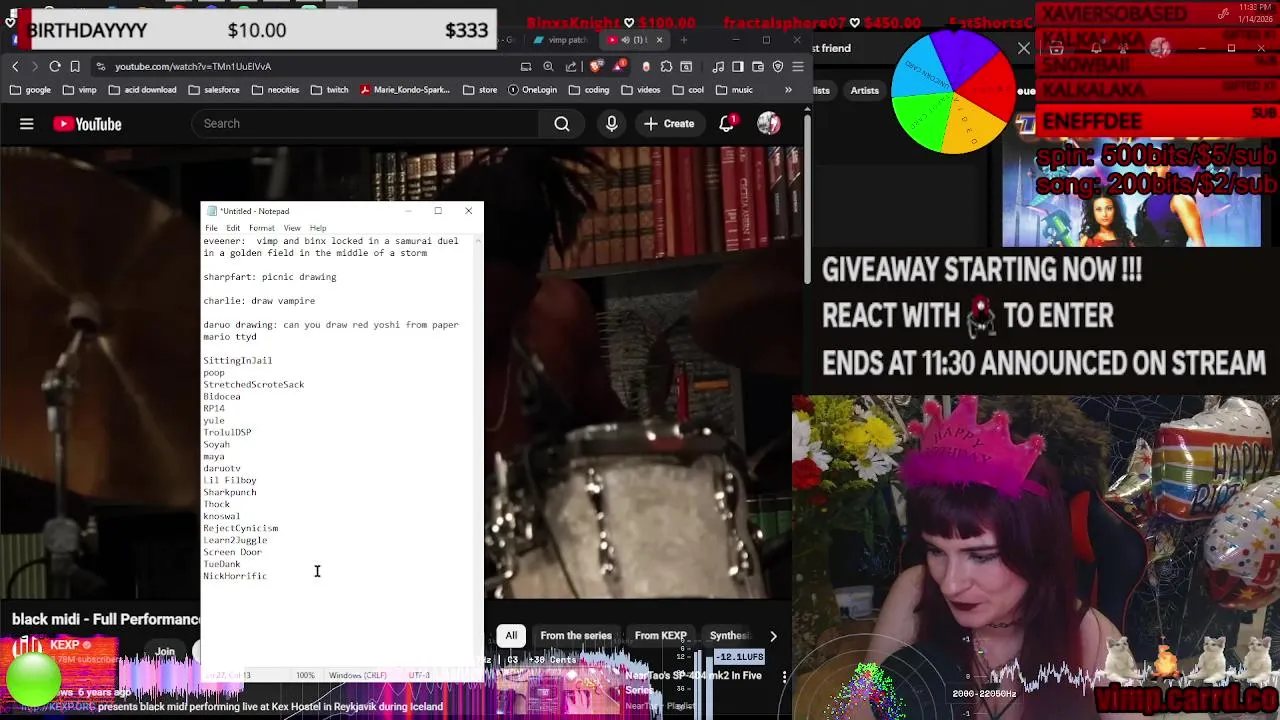Open Notepad Format menu
This screenshot has height=720, width=1280.
(261, 228)
